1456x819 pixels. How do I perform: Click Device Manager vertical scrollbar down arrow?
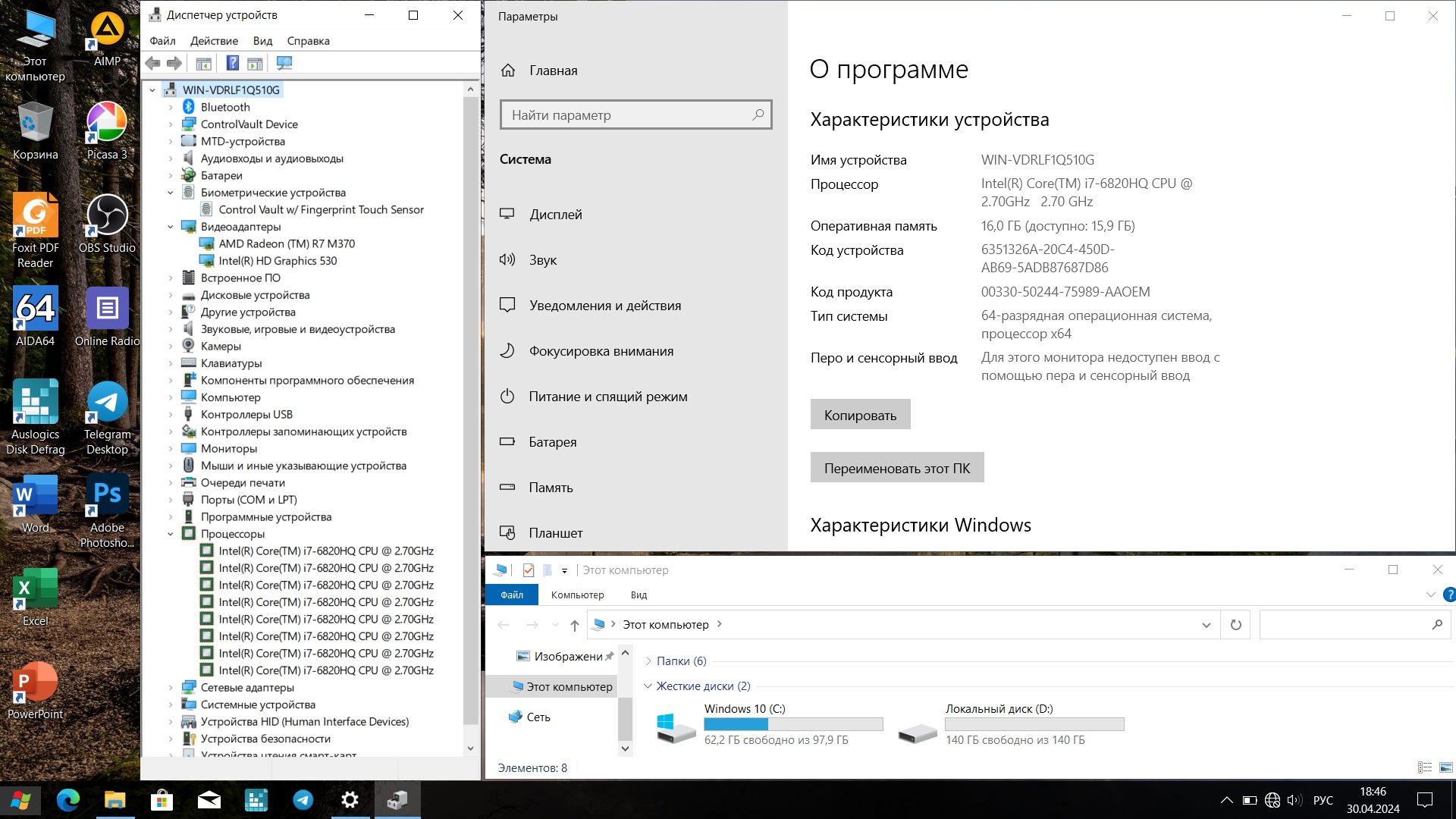pos(470,748)
